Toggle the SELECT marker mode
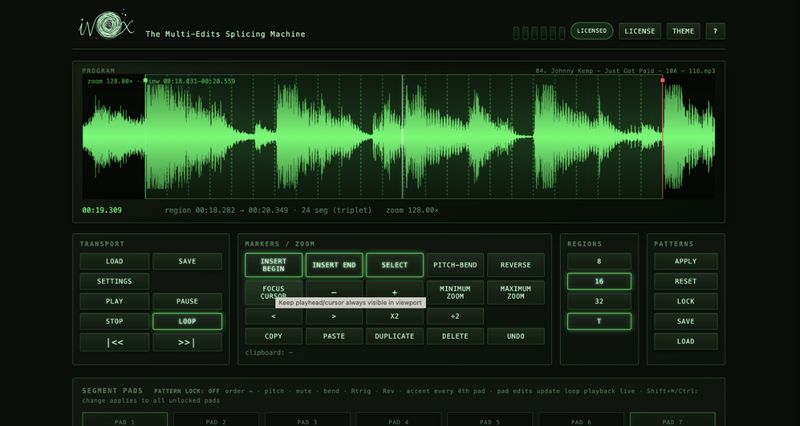Image resolution: width=800 pixels, height=426 pixels. tap(394, 265)
